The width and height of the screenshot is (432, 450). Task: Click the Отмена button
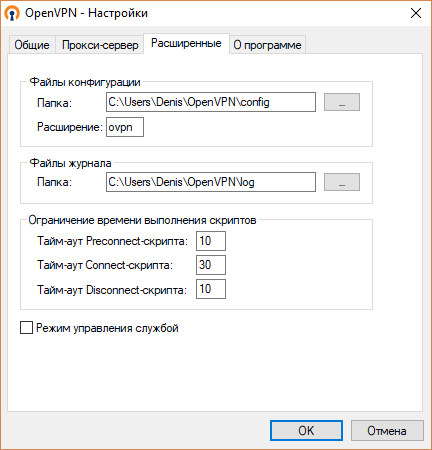(387, 431)
